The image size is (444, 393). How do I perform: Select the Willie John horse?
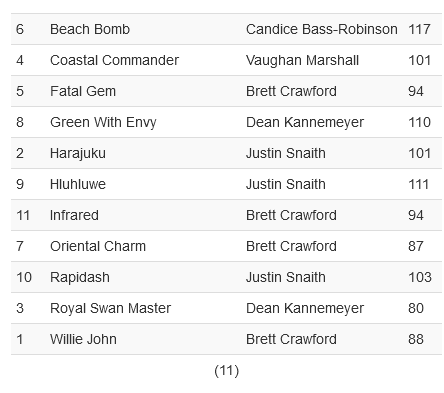[83, 339]
